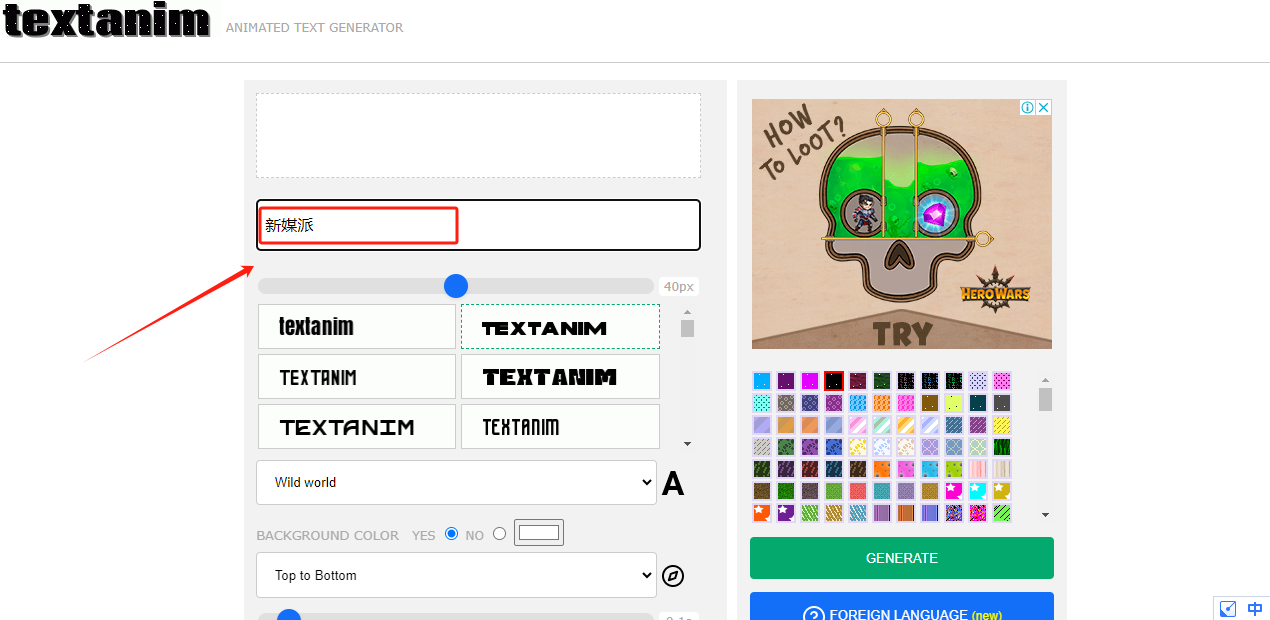Close the Hero Wars ad with X
Viewport: 1270px width, 620px height.
point(1043,107)
